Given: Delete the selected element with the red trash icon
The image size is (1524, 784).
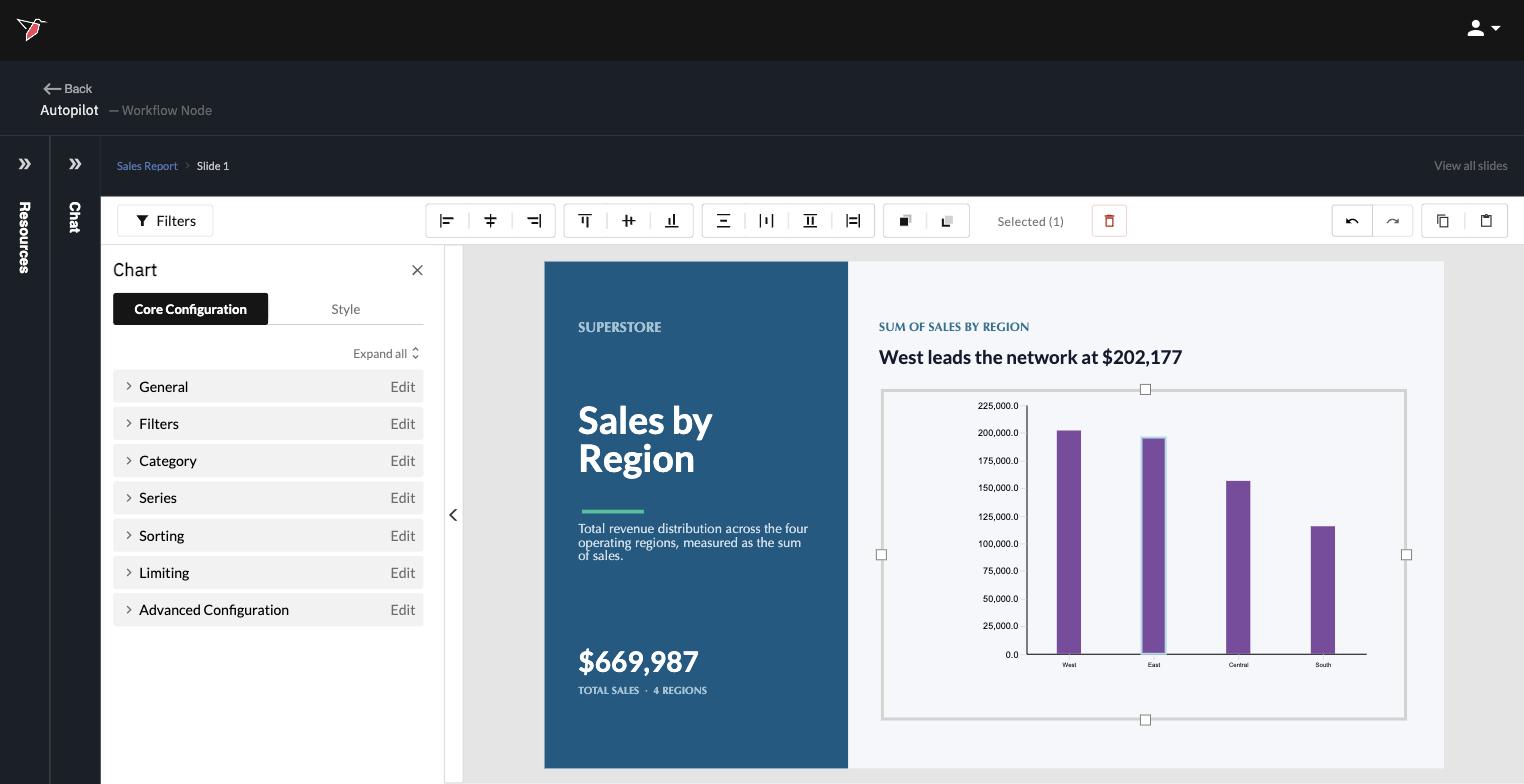Looking at the screenshot, I should (1109, 221).
